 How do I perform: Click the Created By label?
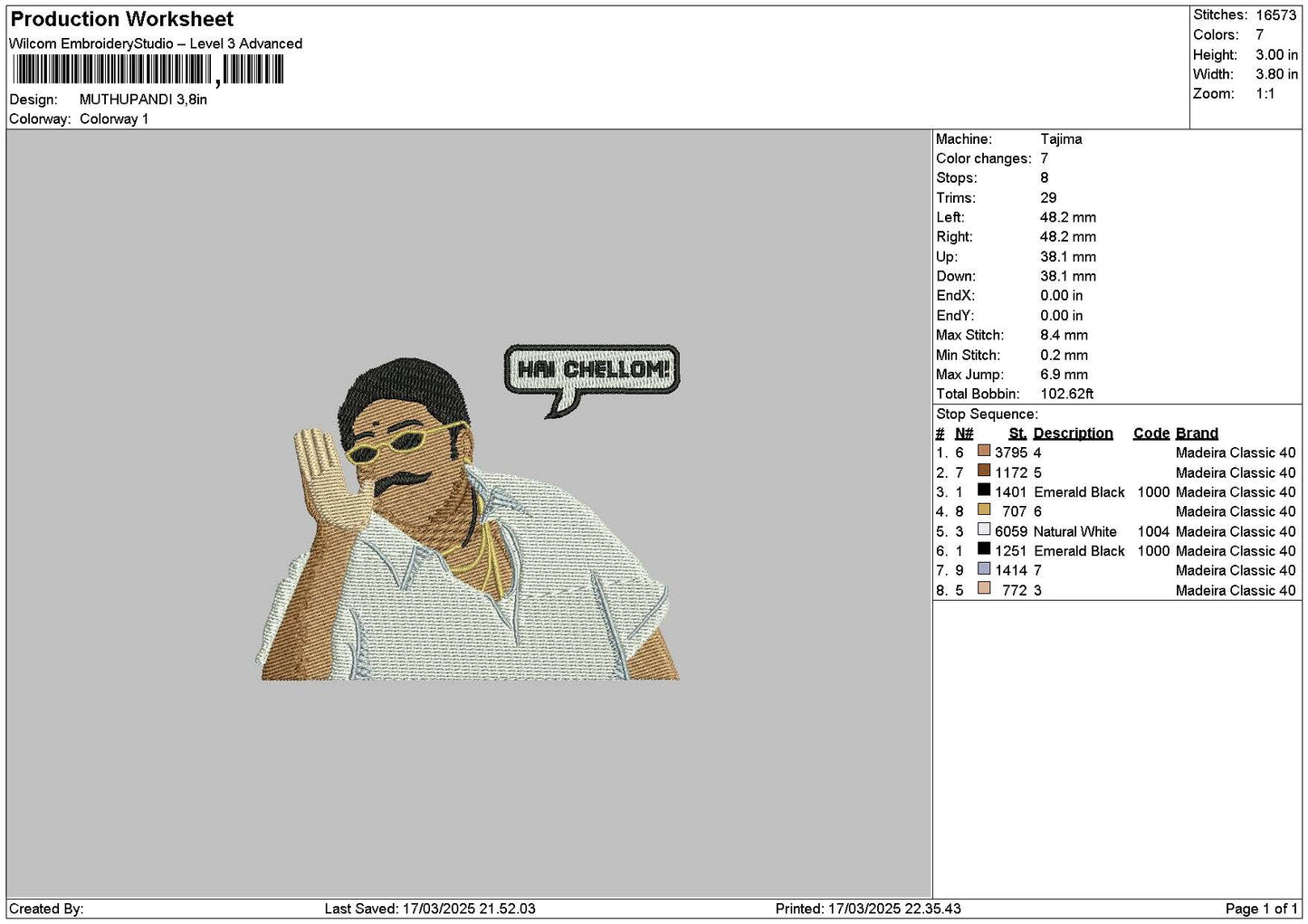coord(46,909)
